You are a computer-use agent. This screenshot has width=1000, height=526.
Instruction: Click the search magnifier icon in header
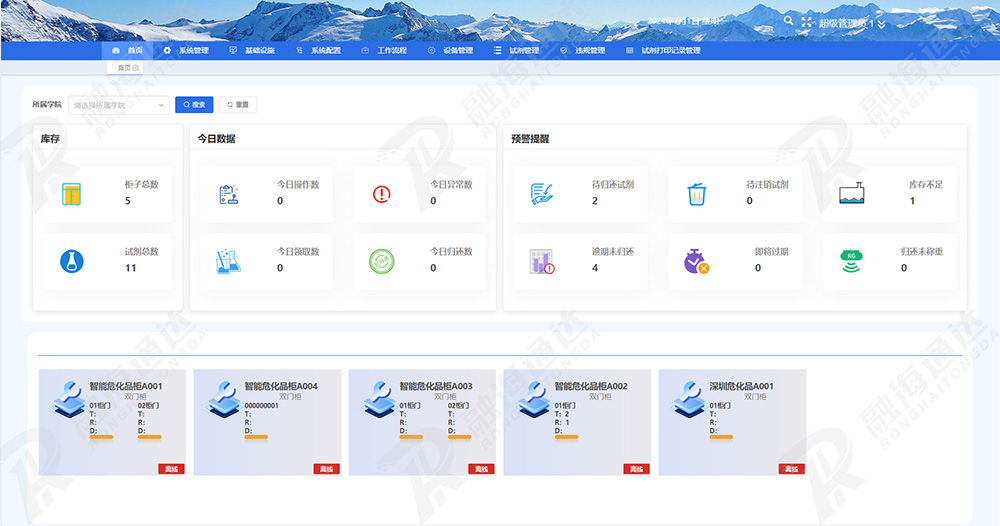click(788, 20)
